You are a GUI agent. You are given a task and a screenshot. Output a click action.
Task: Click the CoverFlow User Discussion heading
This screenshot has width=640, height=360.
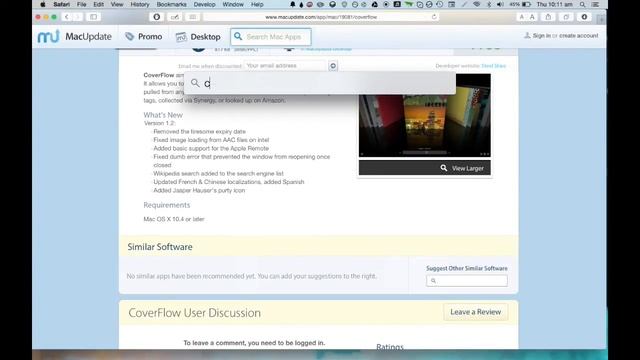[x=194, y=313]
